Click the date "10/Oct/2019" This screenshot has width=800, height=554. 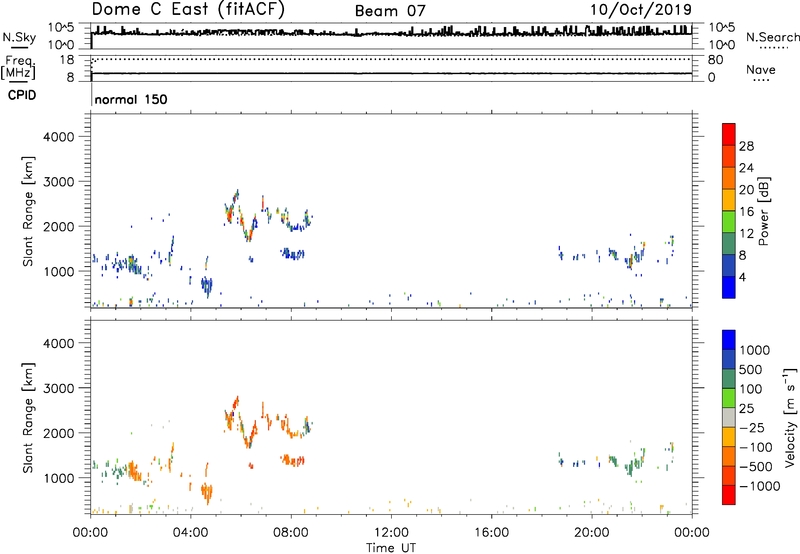(x=641, y=10)
